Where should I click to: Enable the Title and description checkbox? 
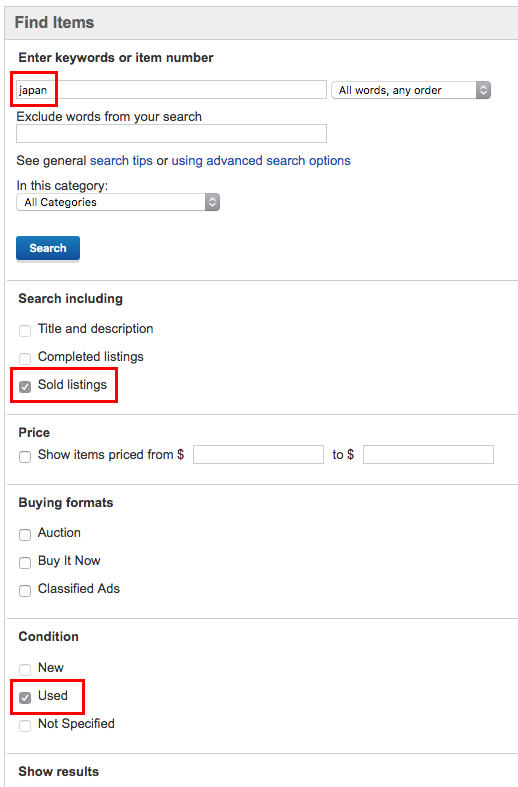pos(25,330)
